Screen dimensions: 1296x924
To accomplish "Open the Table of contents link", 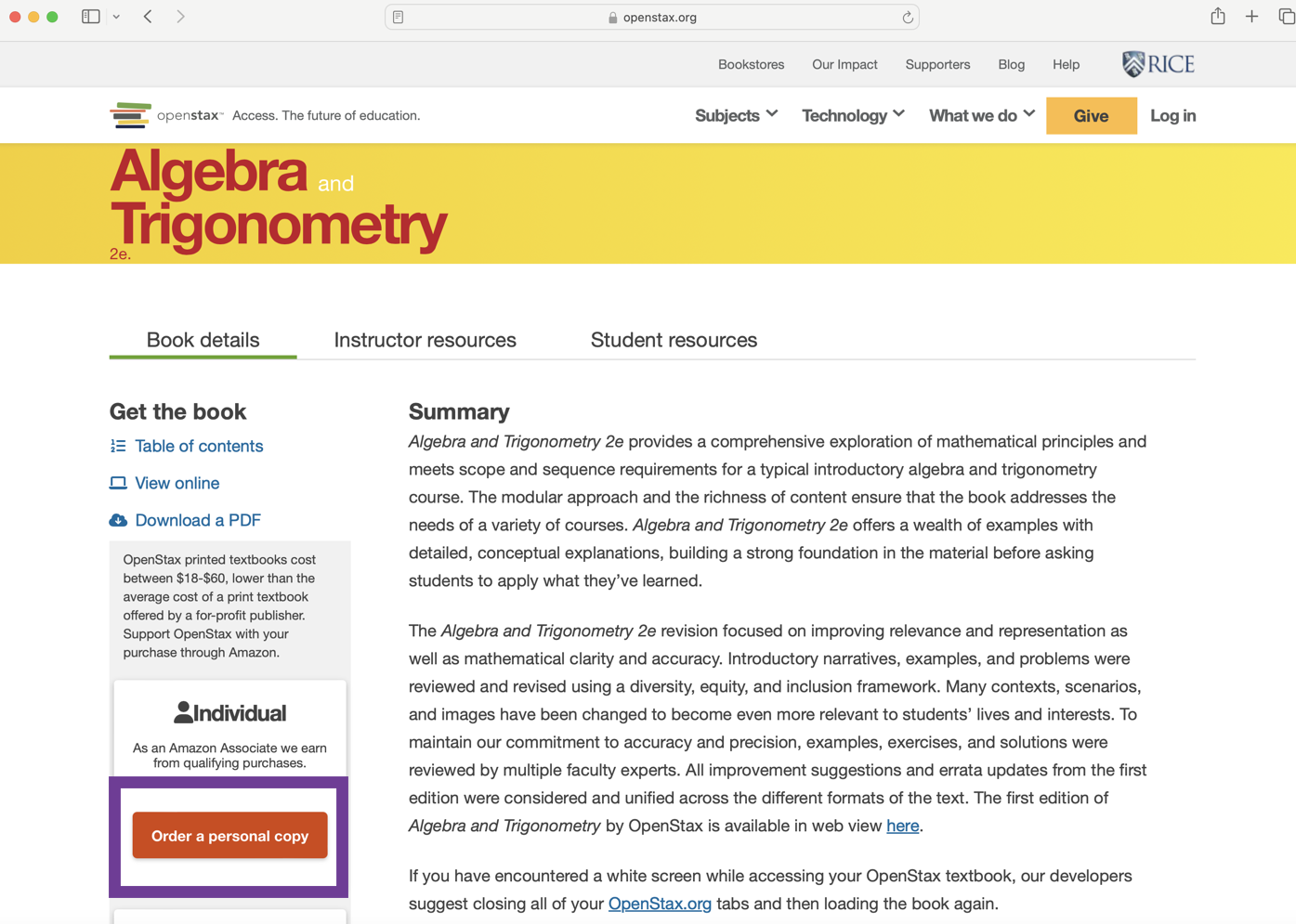I will coord(199,446).
